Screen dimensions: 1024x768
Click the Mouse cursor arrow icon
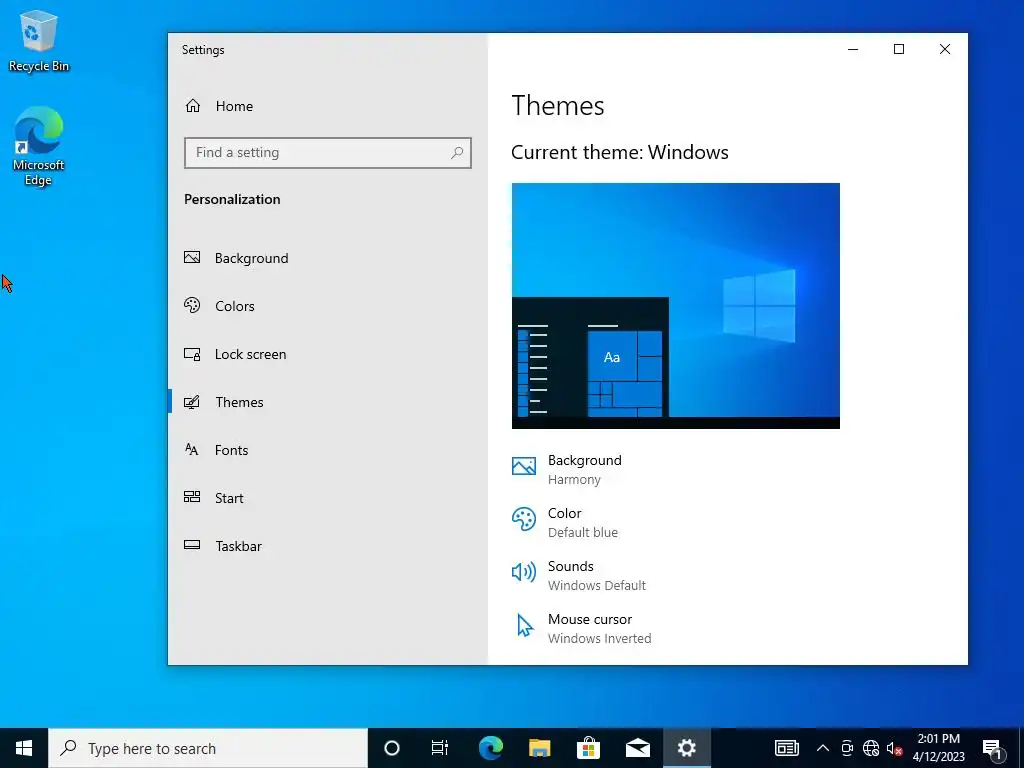pos(524,625)
